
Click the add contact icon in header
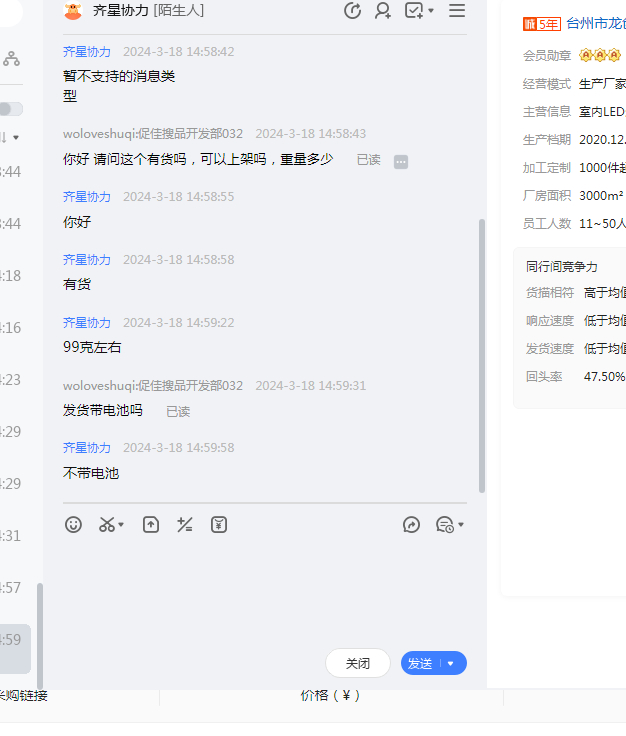point(383,11)
